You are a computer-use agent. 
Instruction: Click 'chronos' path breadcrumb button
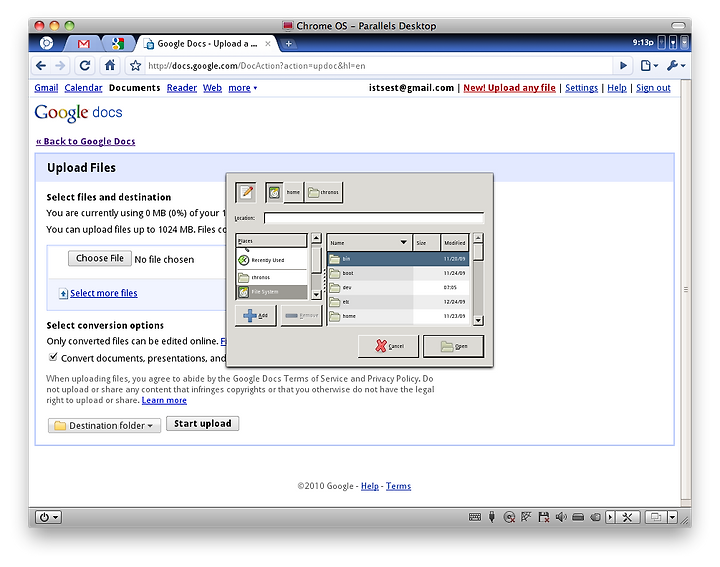point(323,192)
